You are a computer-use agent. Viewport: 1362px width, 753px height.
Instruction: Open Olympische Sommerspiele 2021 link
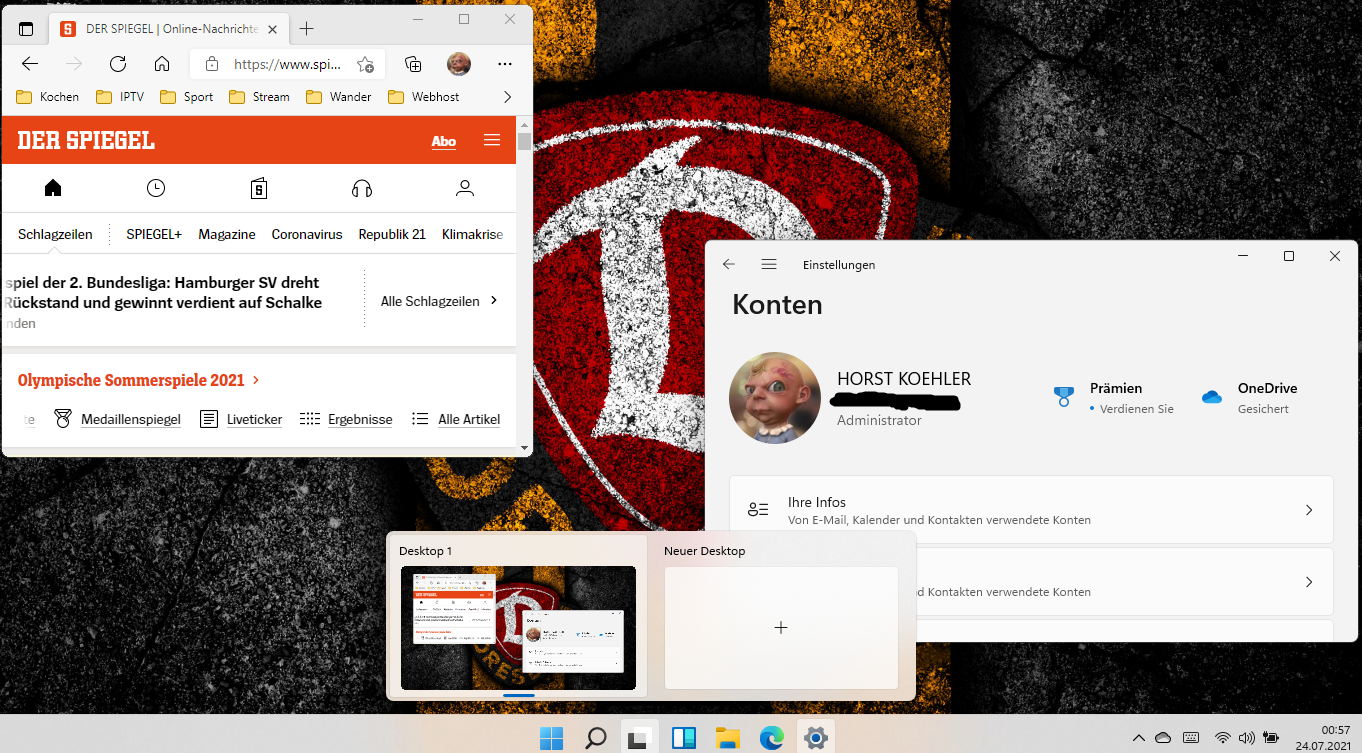click(139, 380)
